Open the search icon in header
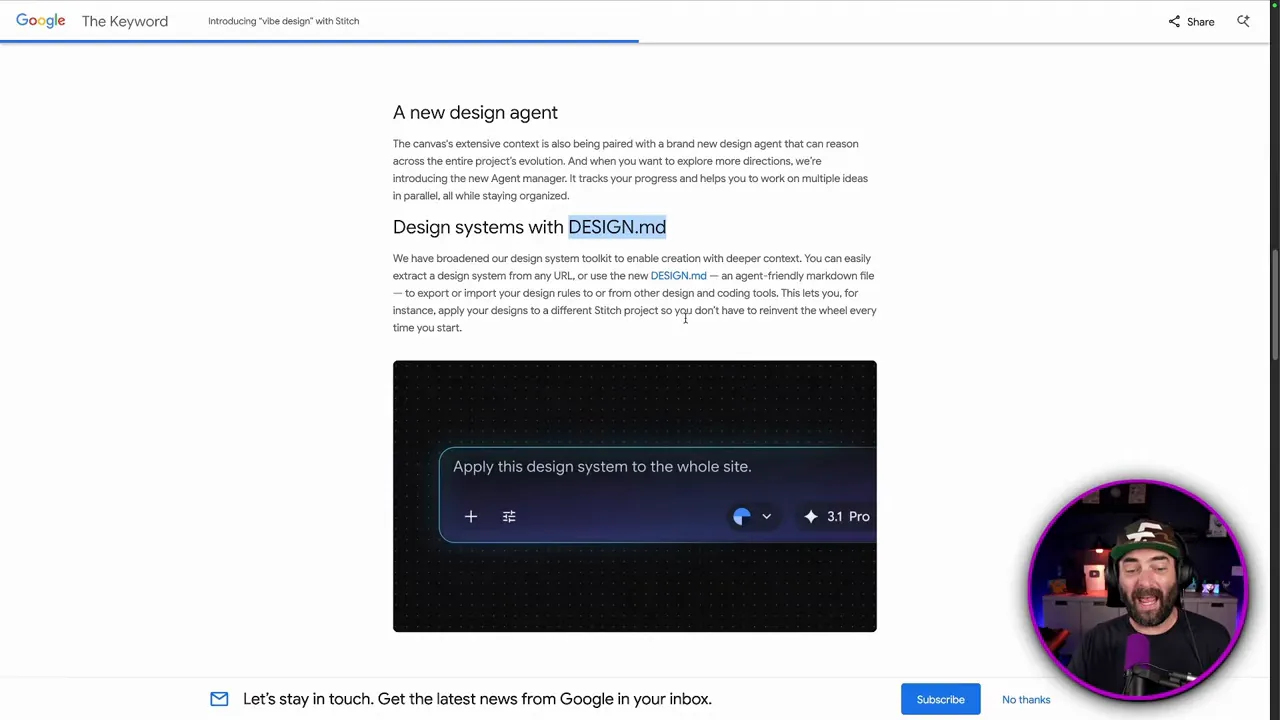 (x=1243, y=21)
